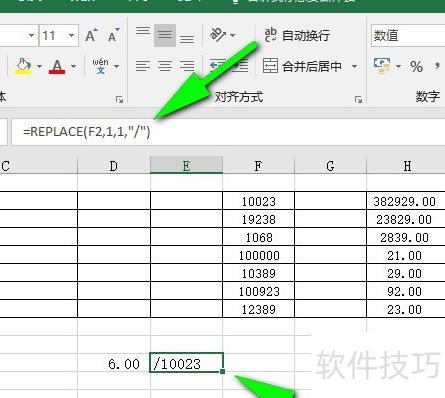The image size is (445, 398).
Task: Select the active cell showing /10023
Action: point(186,363)
